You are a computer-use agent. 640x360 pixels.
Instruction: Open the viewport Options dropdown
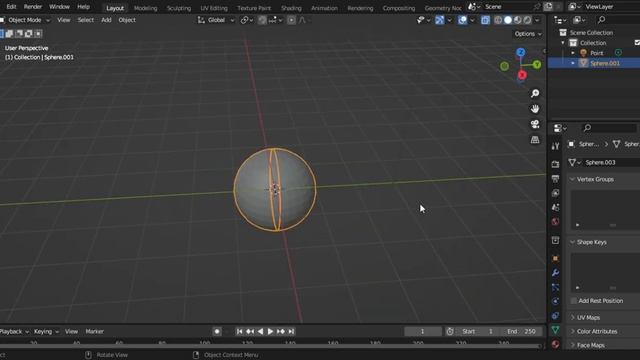528,34
